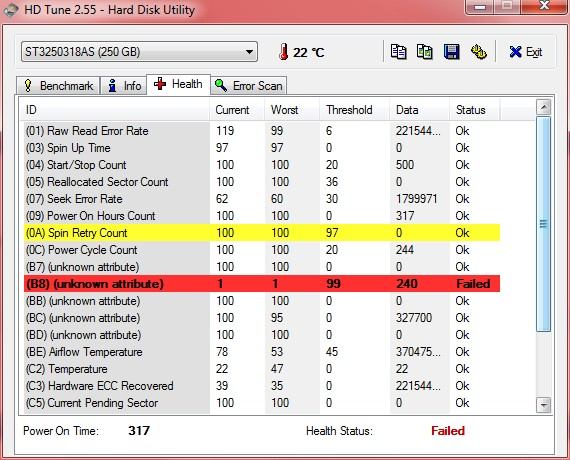Click data value 327700 in the BC row

pos(414,318)
